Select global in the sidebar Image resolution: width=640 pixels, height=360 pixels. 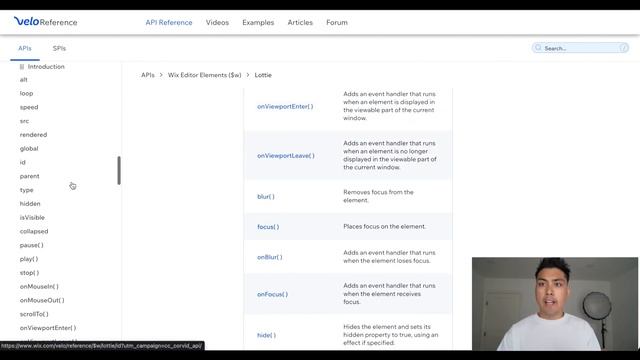29,149
